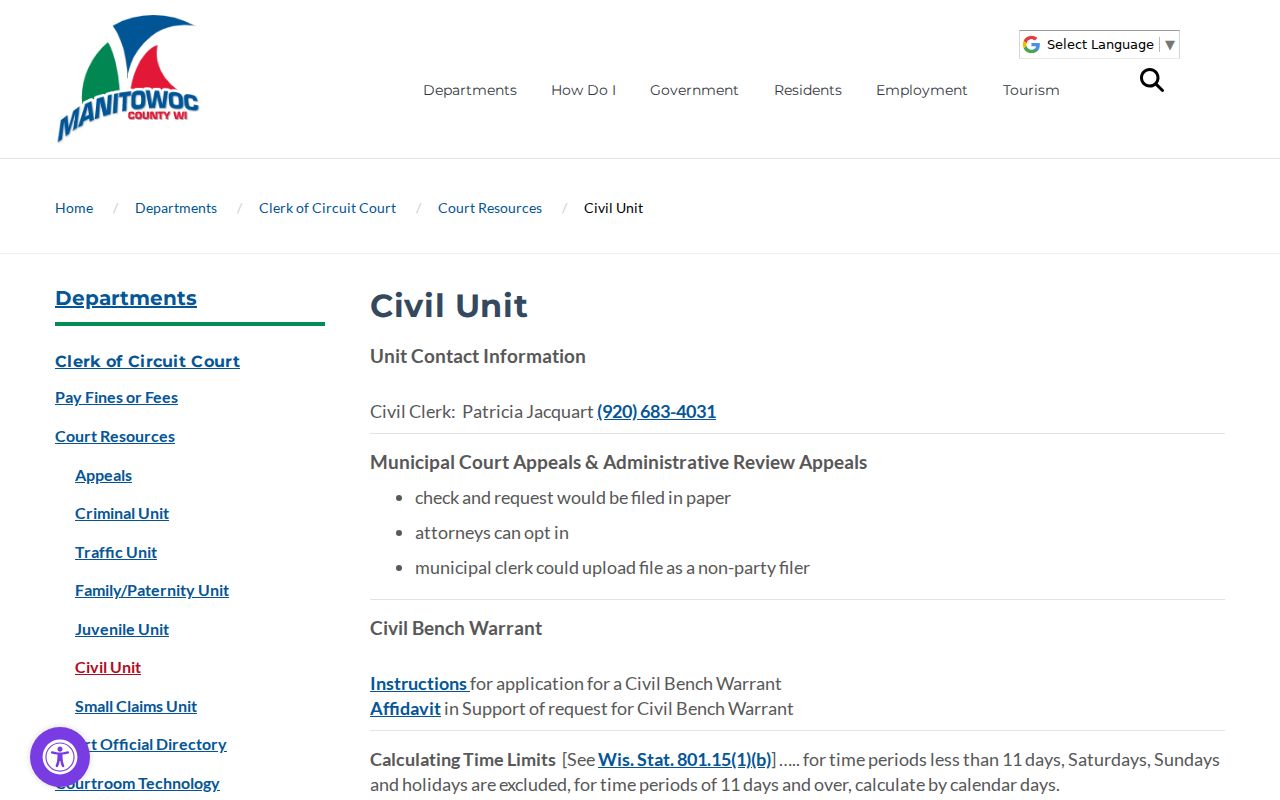
Task: Click the Civil Bench Warrant heading
Action: pyautogui.click(x=456, y=629)
